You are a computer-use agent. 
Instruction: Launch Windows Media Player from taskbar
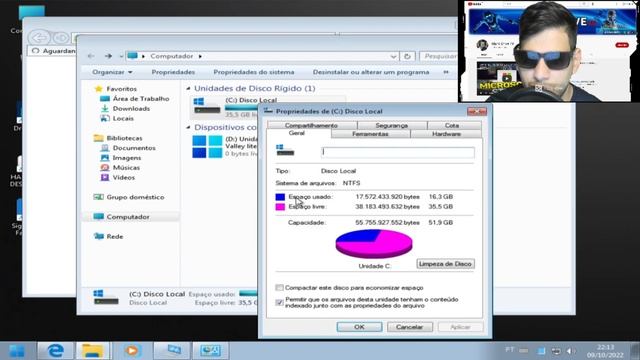(x=131, y=351)
